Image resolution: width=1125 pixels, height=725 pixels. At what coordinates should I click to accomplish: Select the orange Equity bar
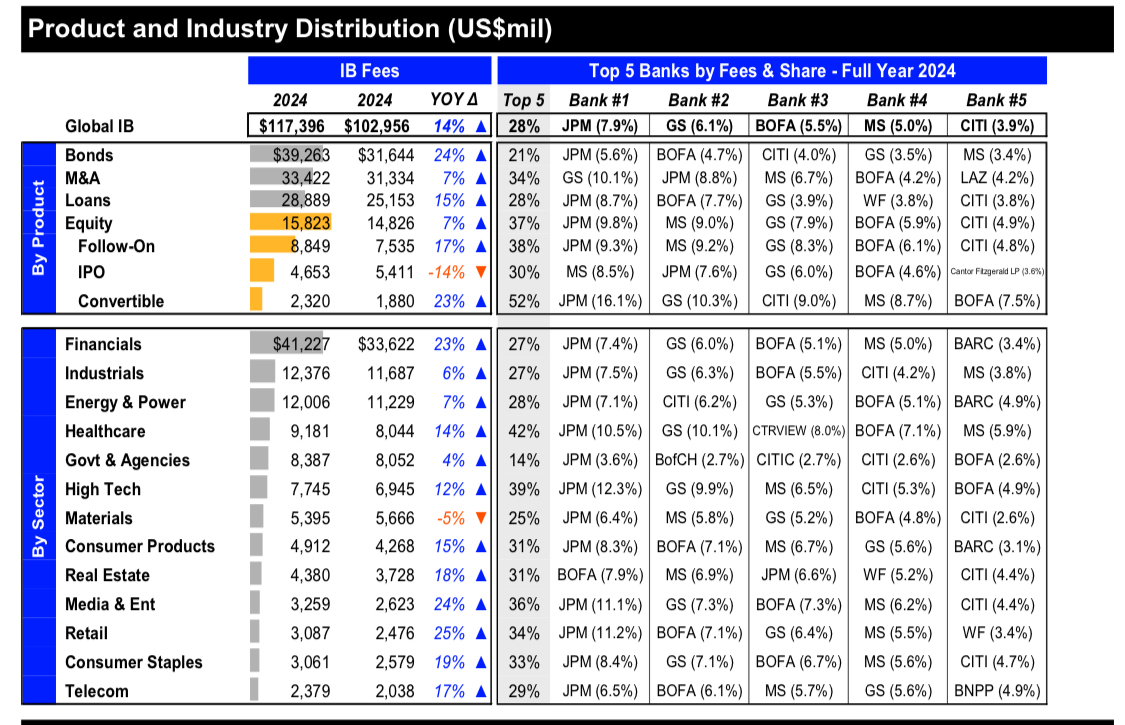pos(290,223)
